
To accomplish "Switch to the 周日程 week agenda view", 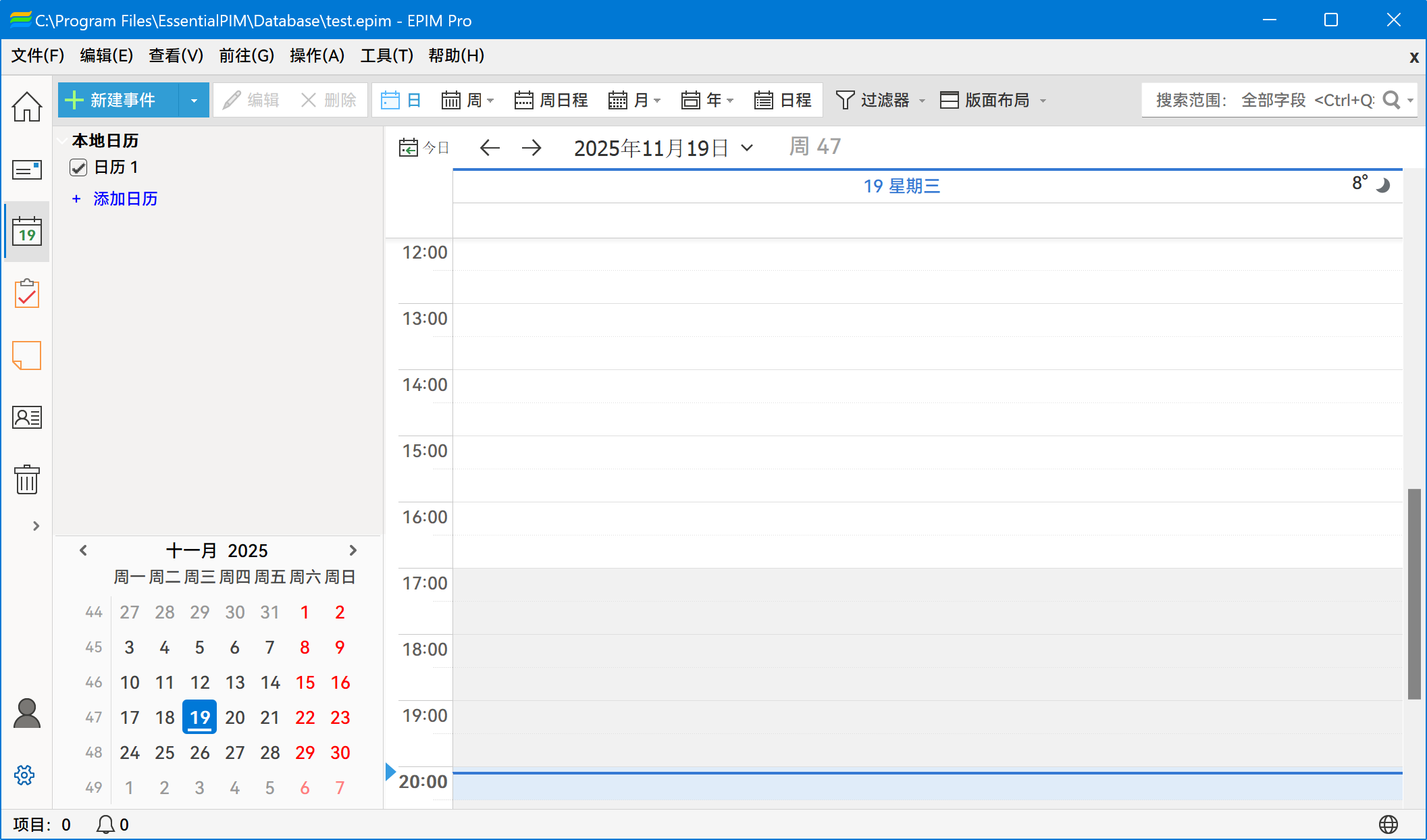I will [551, 101].
